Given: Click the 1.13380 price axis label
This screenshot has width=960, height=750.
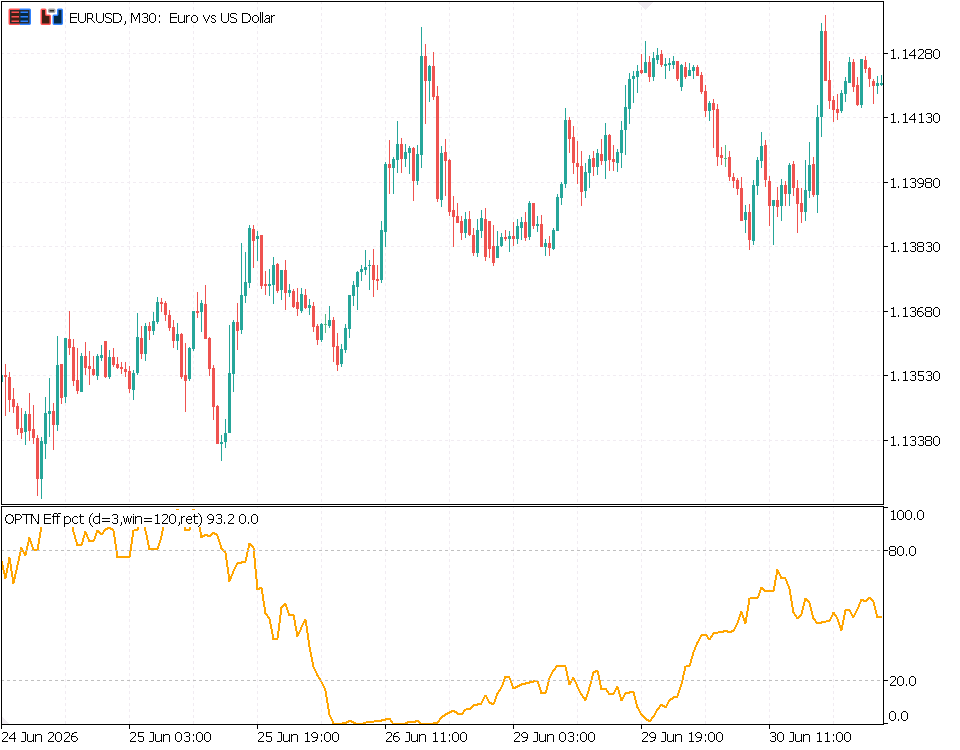Looking at the screenshot, I should point(914,441).
